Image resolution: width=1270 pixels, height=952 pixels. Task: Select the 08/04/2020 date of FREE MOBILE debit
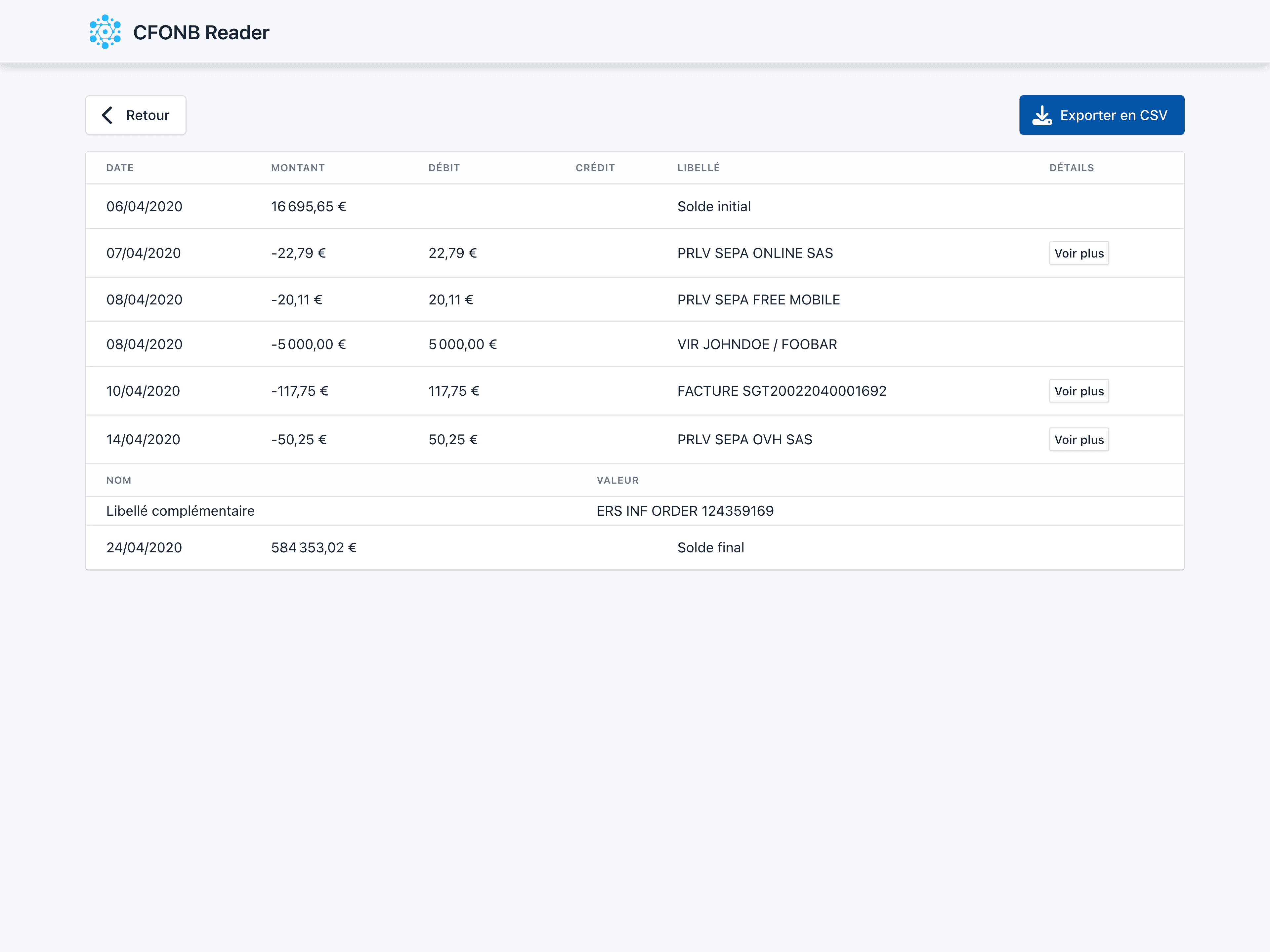[x=144, y=299]
